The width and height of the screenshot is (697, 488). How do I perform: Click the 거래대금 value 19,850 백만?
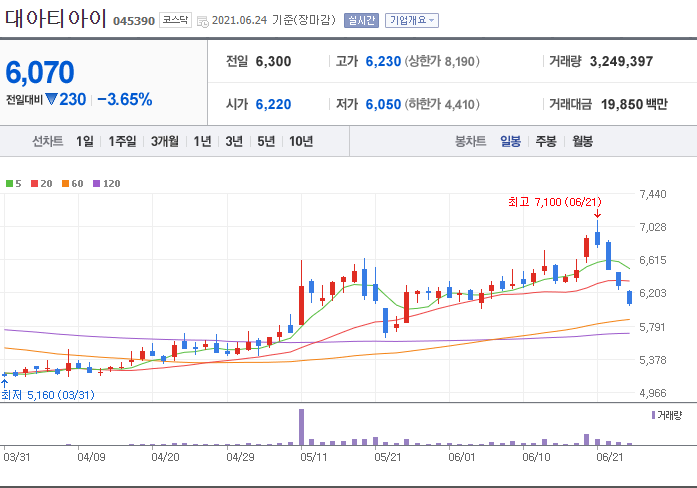[x=634, y=104]
